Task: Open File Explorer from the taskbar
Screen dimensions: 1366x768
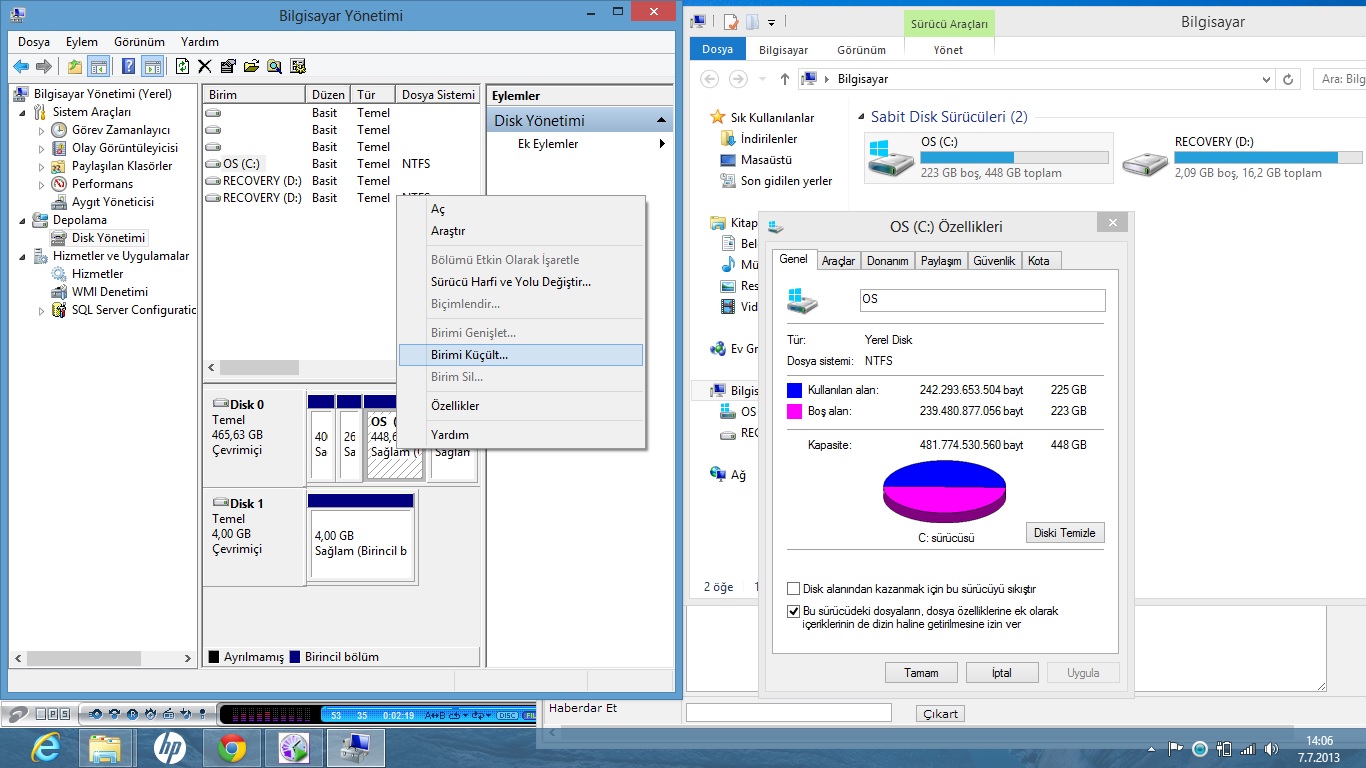Action: [x=106, y=746]
